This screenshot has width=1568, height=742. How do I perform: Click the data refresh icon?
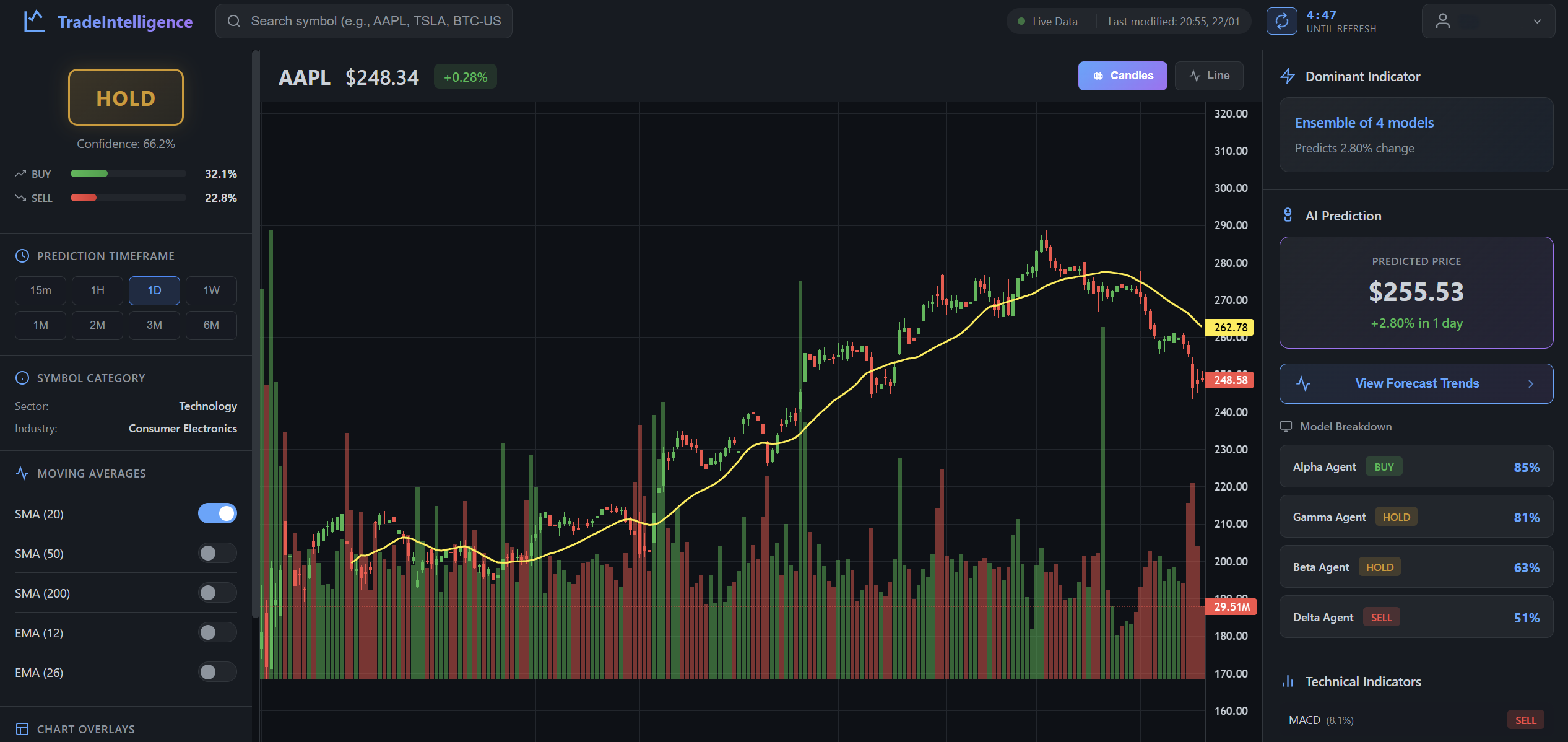click(x=1281, y=20)
